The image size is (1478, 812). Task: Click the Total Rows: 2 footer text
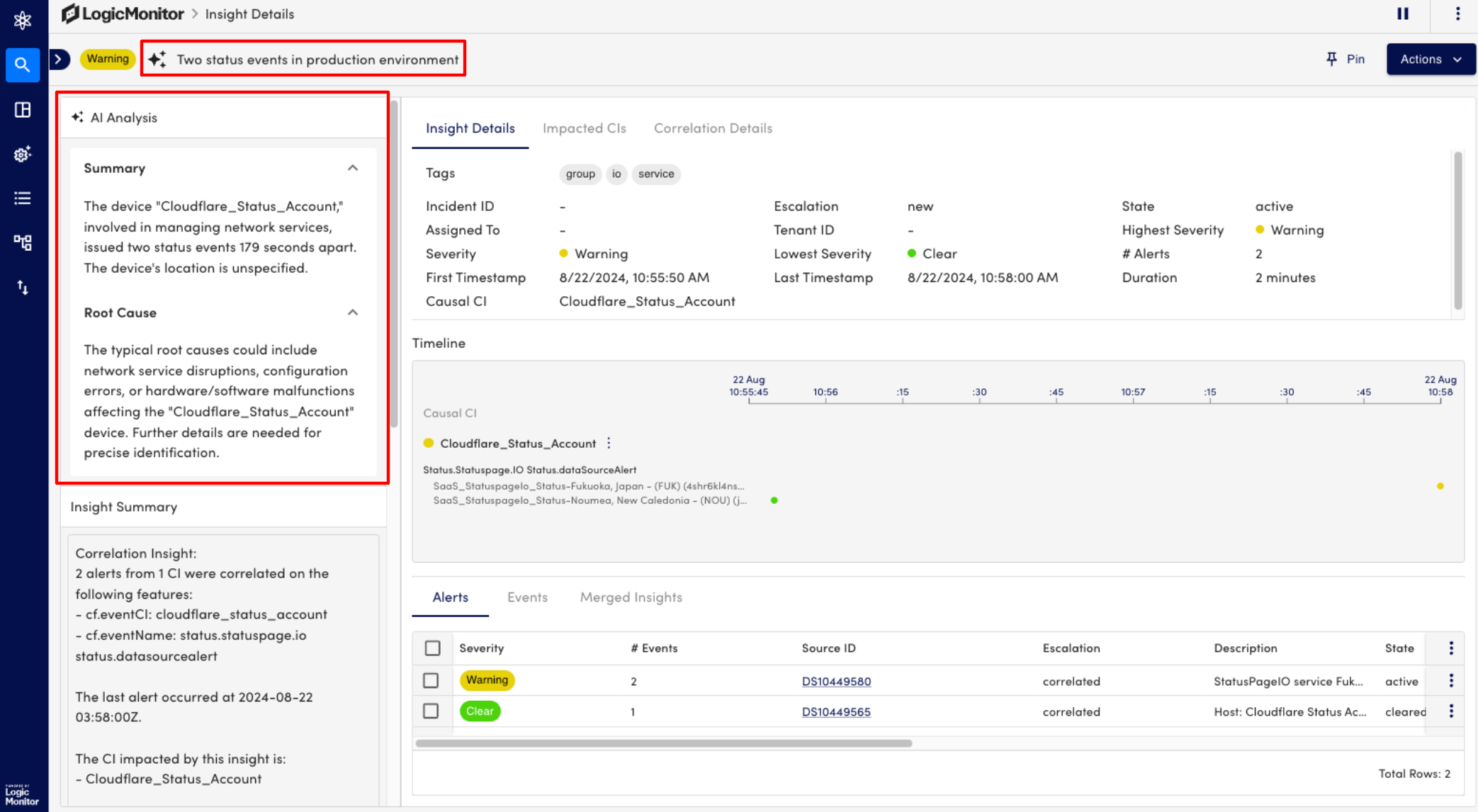pyautogui.click(x=1414, y=774)
